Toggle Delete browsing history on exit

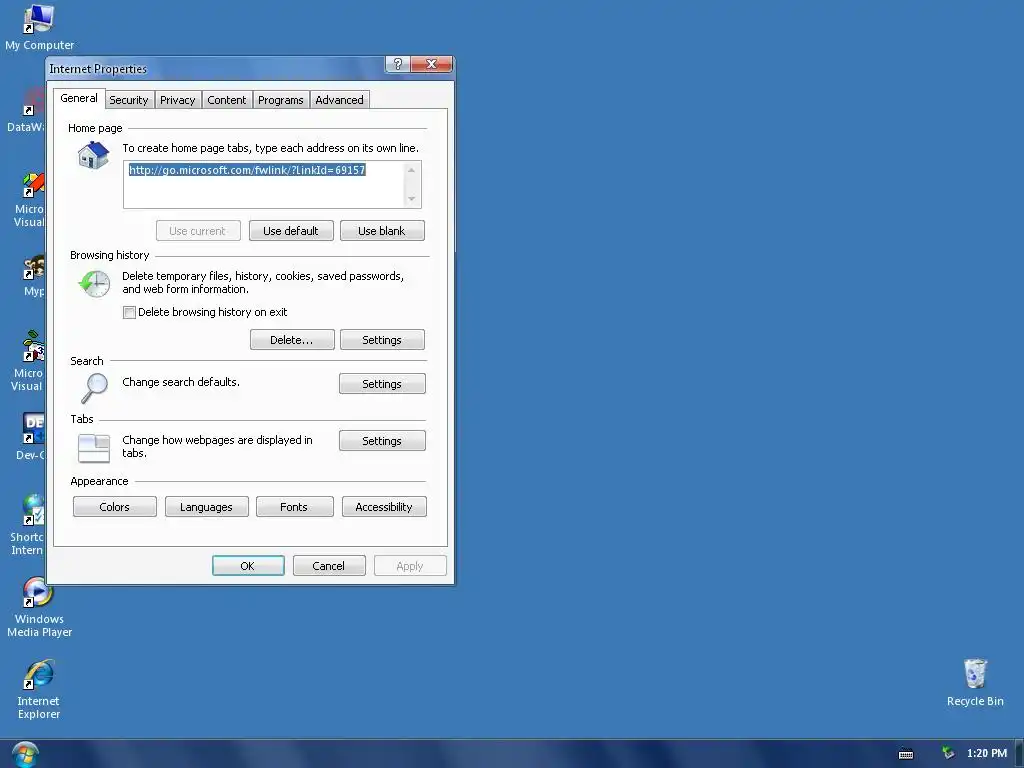pos(129,312)
